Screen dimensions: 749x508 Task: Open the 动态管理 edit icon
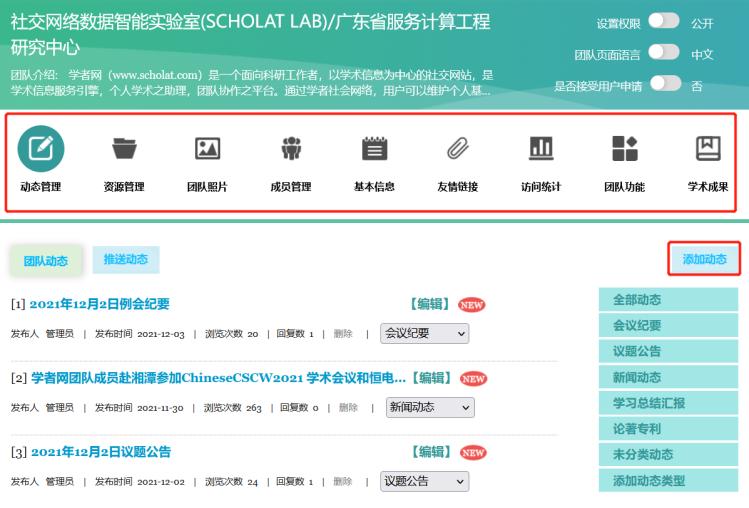pyautogui.click(x=40, y=148)
